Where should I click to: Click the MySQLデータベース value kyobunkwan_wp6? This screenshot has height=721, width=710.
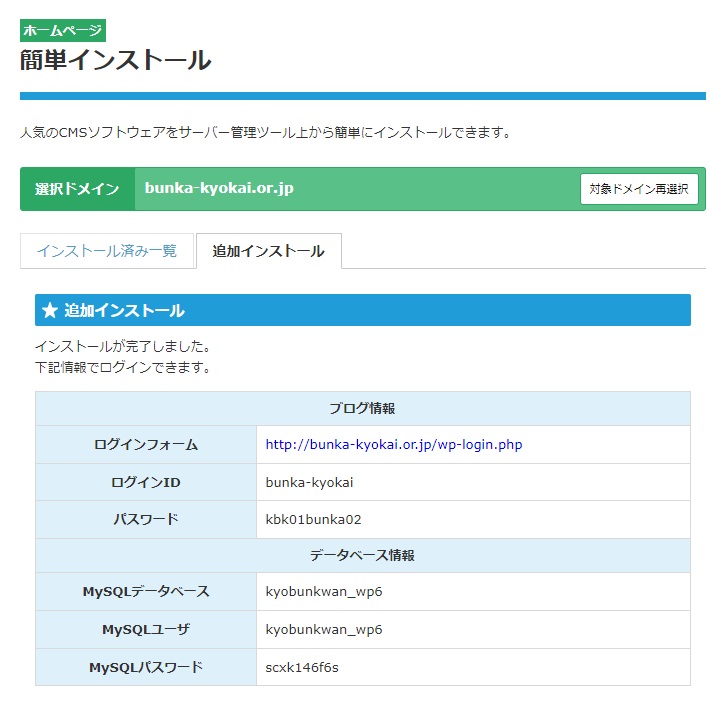coord(324,592)
